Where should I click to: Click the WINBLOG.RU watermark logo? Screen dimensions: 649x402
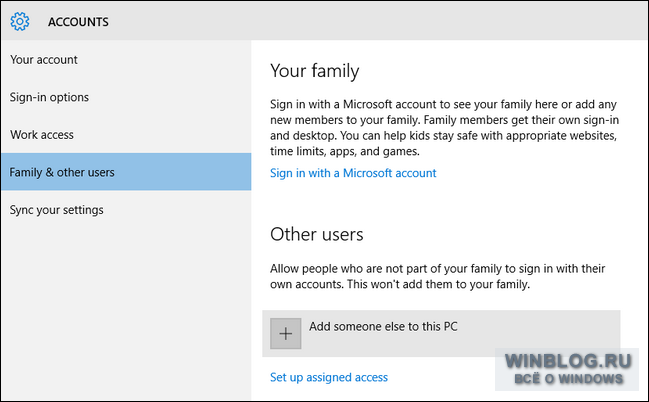click(x=568, y=361)
